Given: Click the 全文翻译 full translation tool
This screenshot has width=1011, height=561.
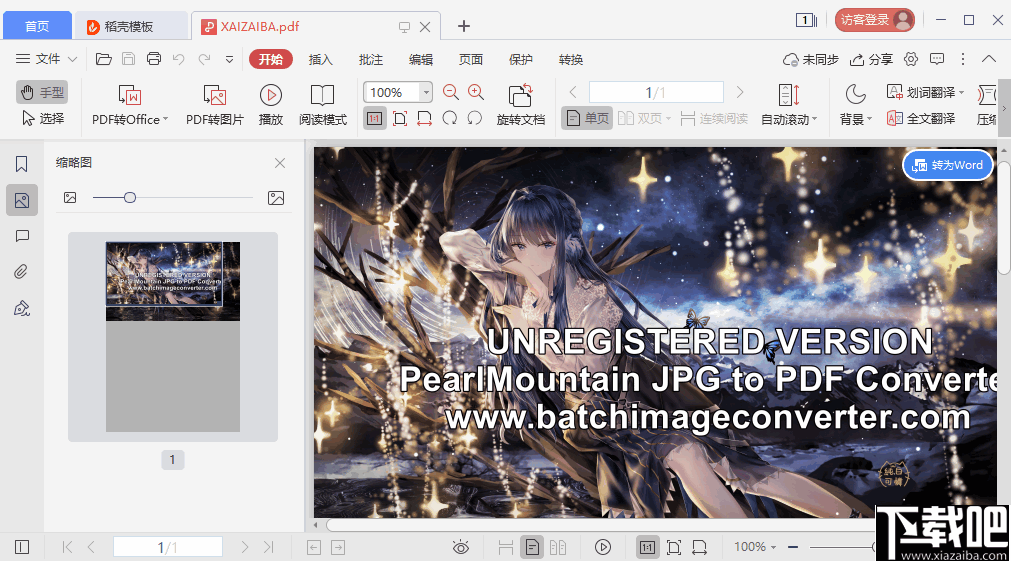Looking at the screenshot, I should click(x=921, y=119).
